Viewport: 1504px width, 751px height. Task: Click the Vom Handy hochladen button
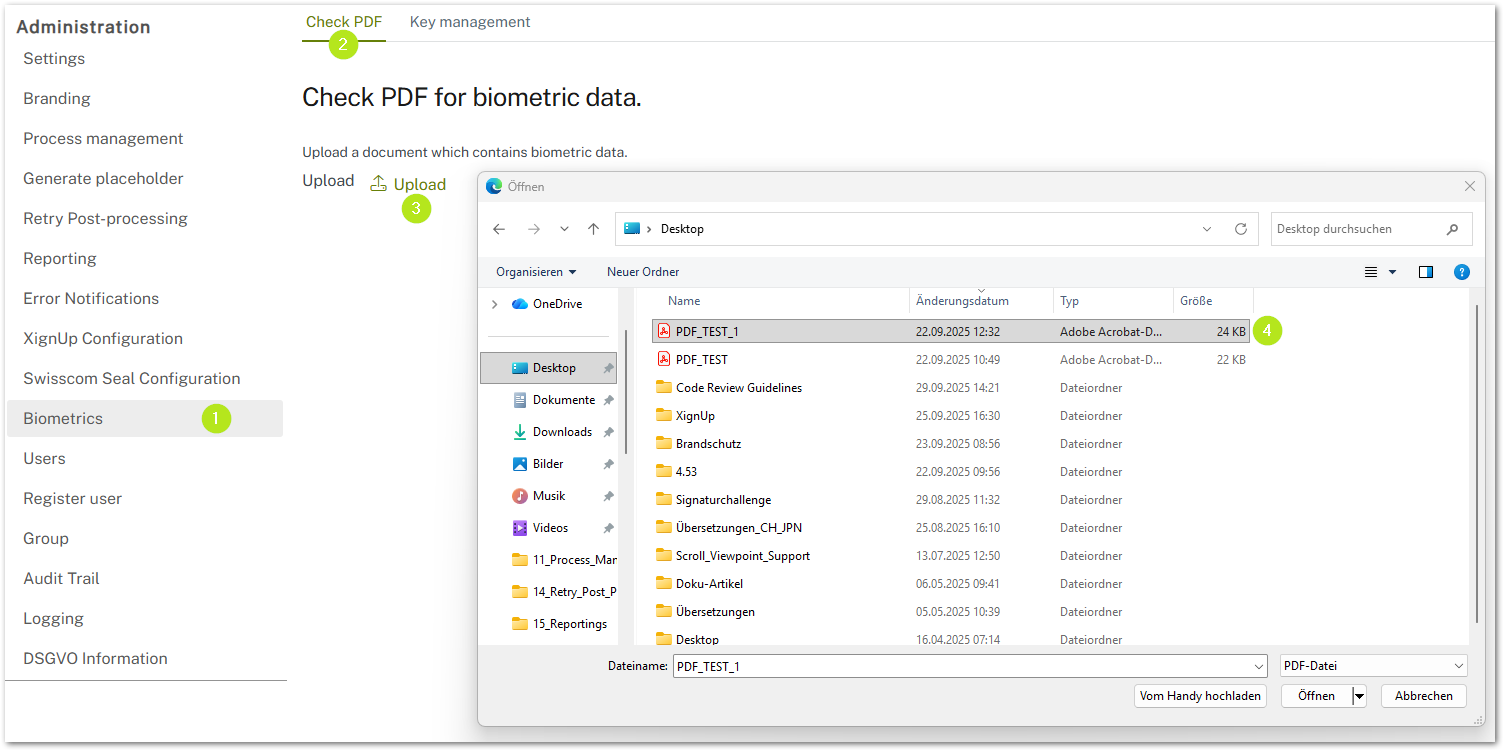[x=1200, y=696]
